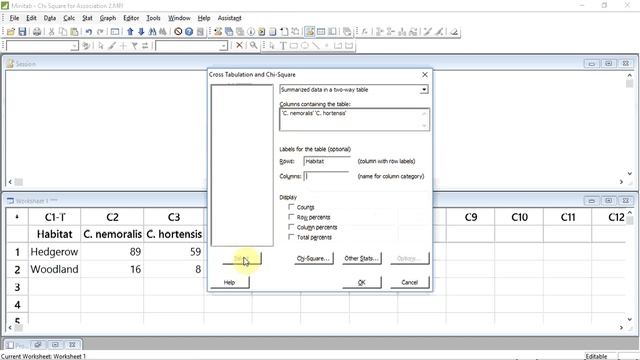Select the ellipse drawing tool
This screenshot has height=360, width=640.
[304, 46]
